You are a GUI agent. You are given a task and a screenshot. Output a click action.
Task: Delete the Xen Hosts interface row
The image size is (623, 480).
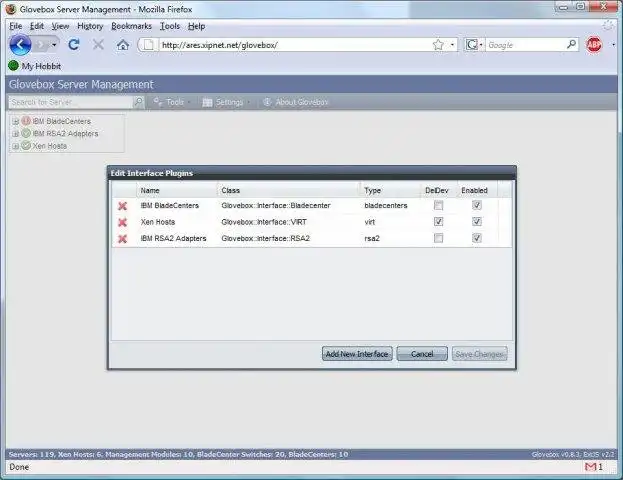pyautogui.click(x=122, y=222)
